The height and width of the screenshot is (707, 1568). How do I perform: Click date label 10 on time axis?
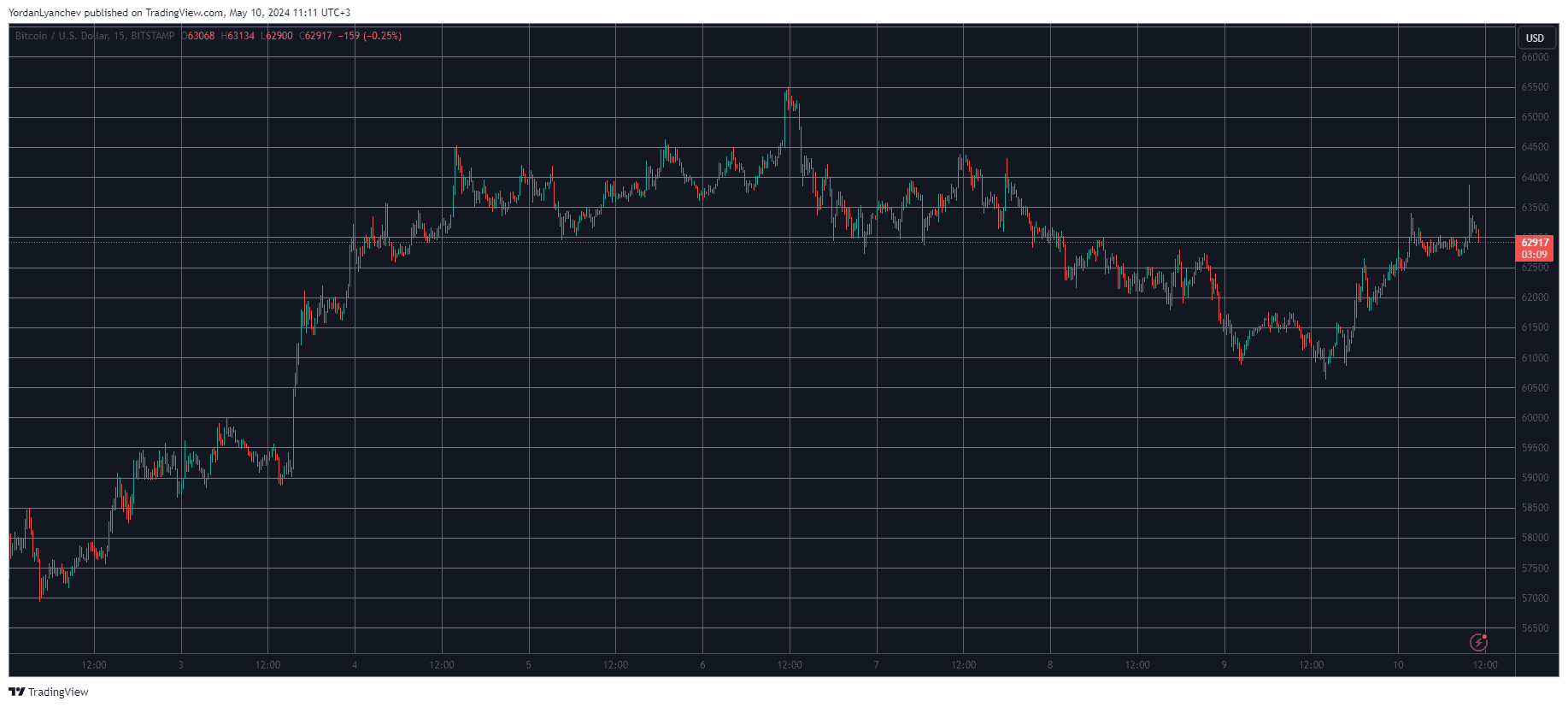click(x=1398, y=665)
